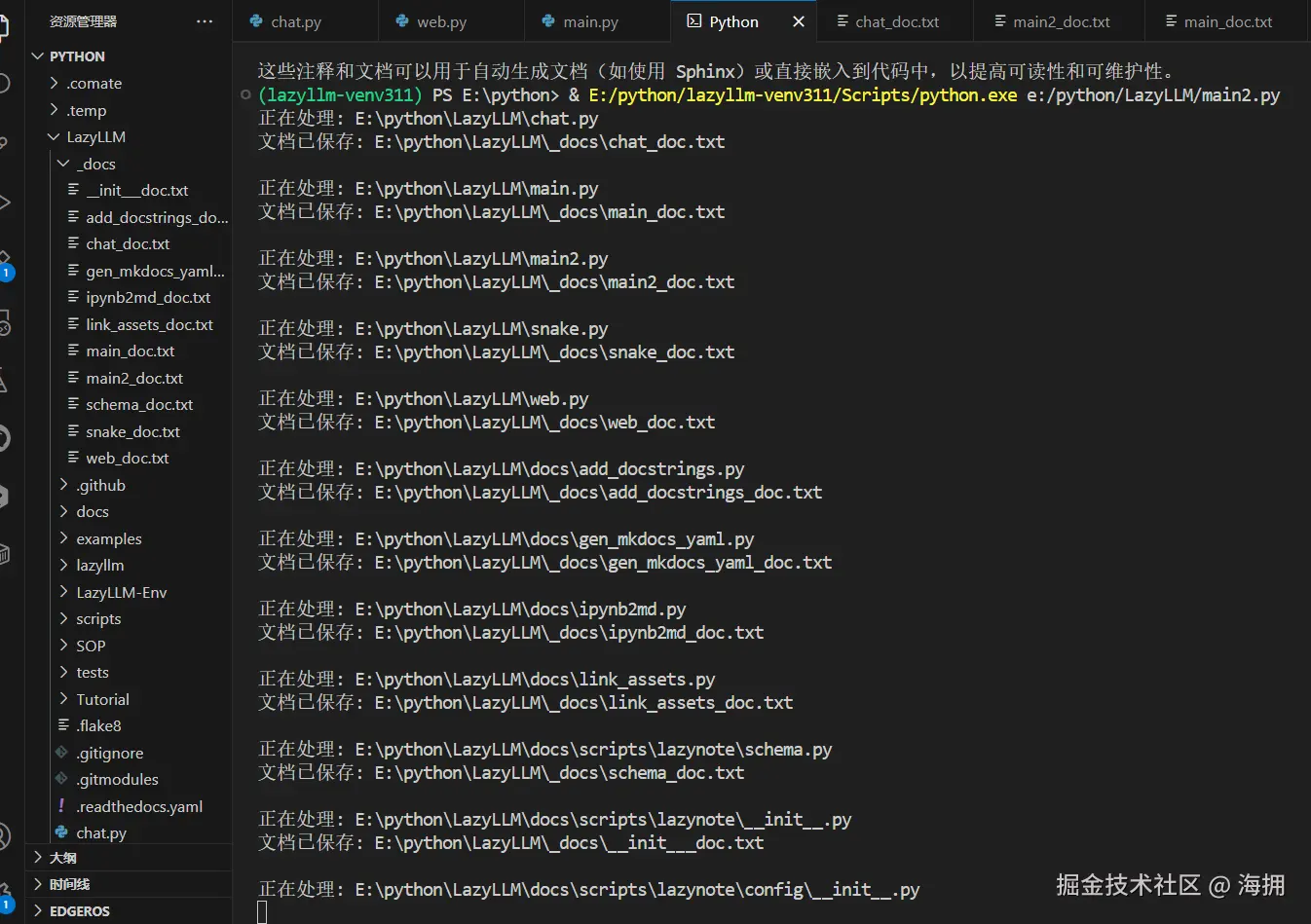Follow the terminal path lazyllm-venv311/Scripts/python.exe
This screenshot has width=1311, height=924.
coord(803,95)
